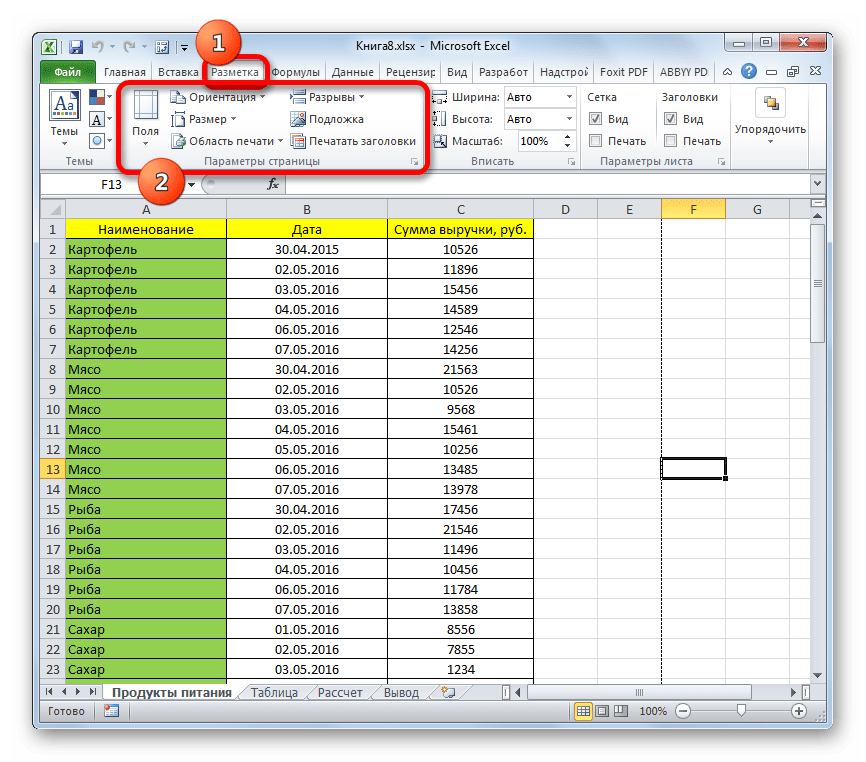Image resolution: width=866 pixels, height=762 pixels.
Task: Adjust the zoom slider handle
Action: tap(741, 711)
